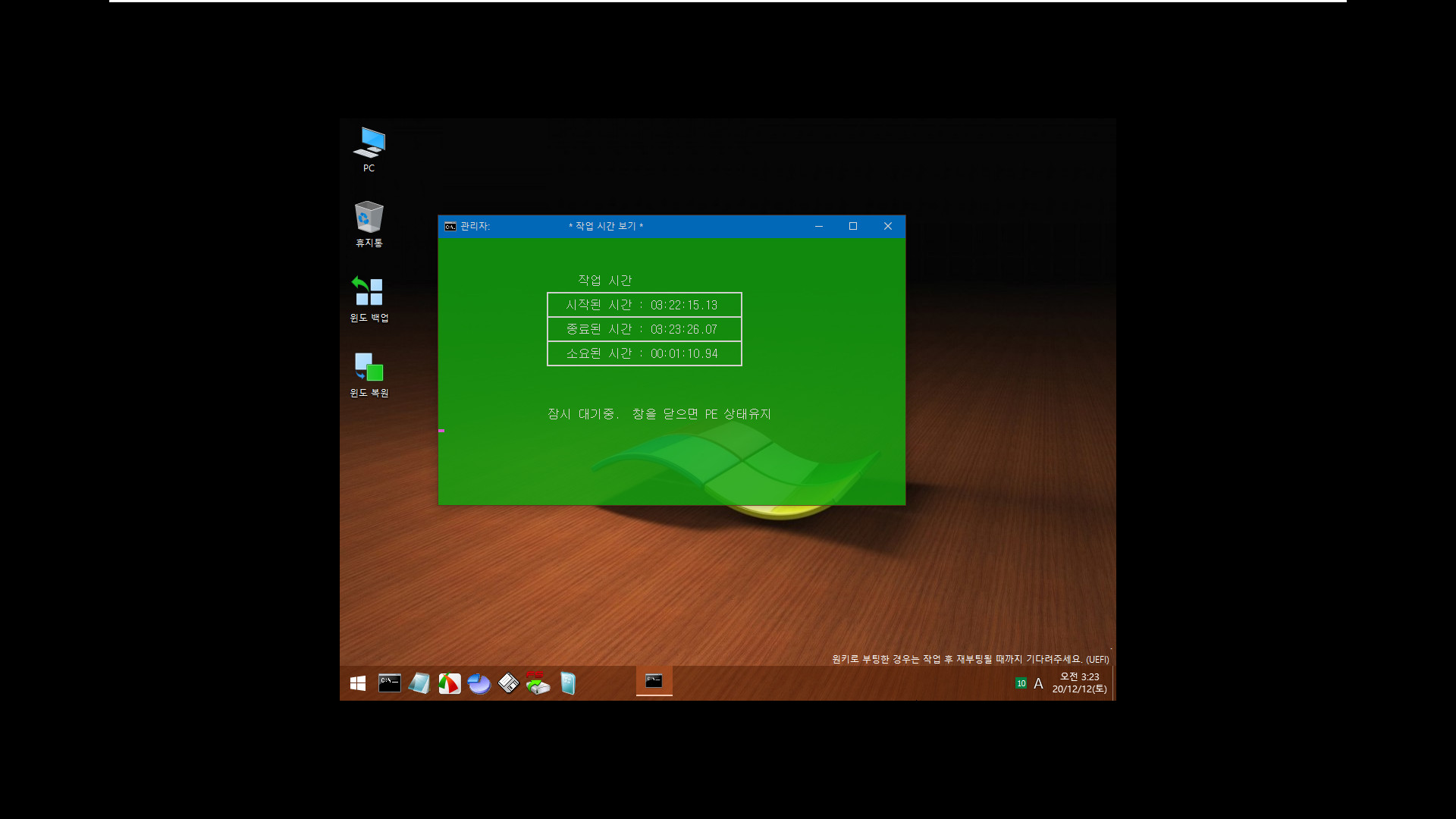Open pinned command prompt in taskbar
This screenshot has width=1456, height=819.
(x=389, y=683)
